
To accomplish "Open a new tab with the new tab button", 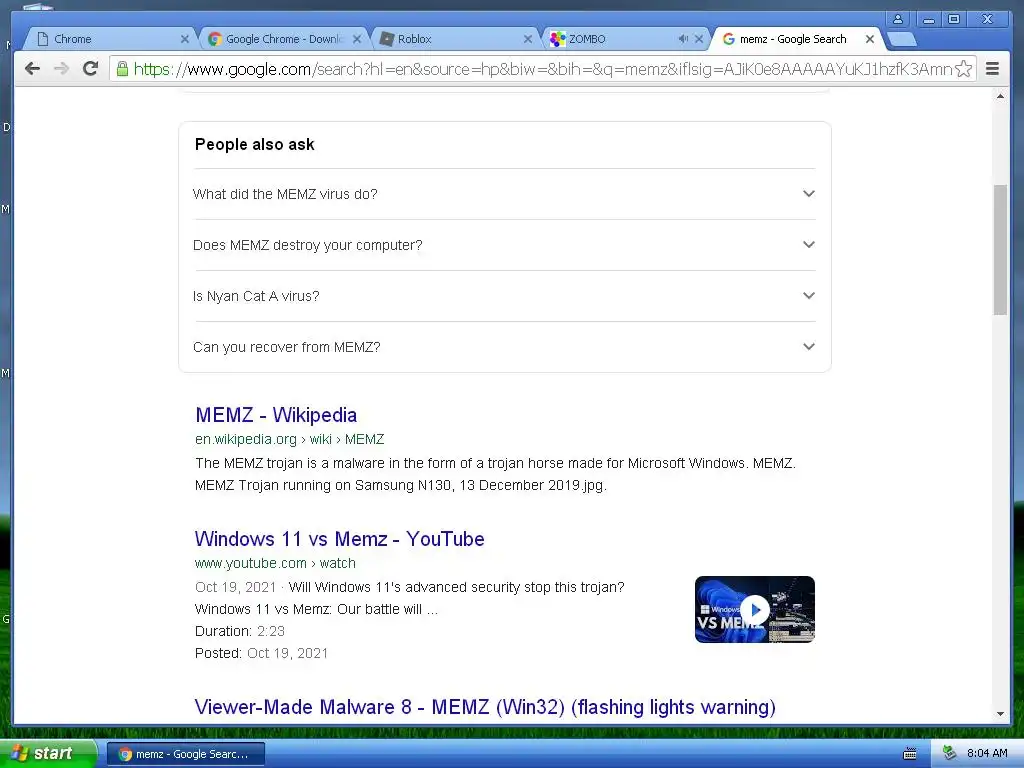I will click(x=903, y=40).
